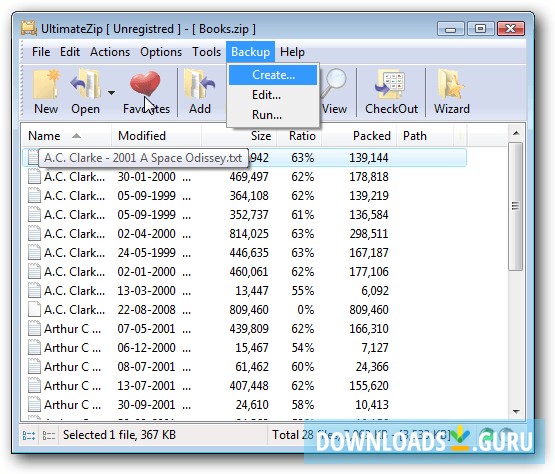Image resolution: width=555 pixels, height=474 pixels.
Task: Click file icon of row dated 08-07-2001
Action: pos(34,366)
